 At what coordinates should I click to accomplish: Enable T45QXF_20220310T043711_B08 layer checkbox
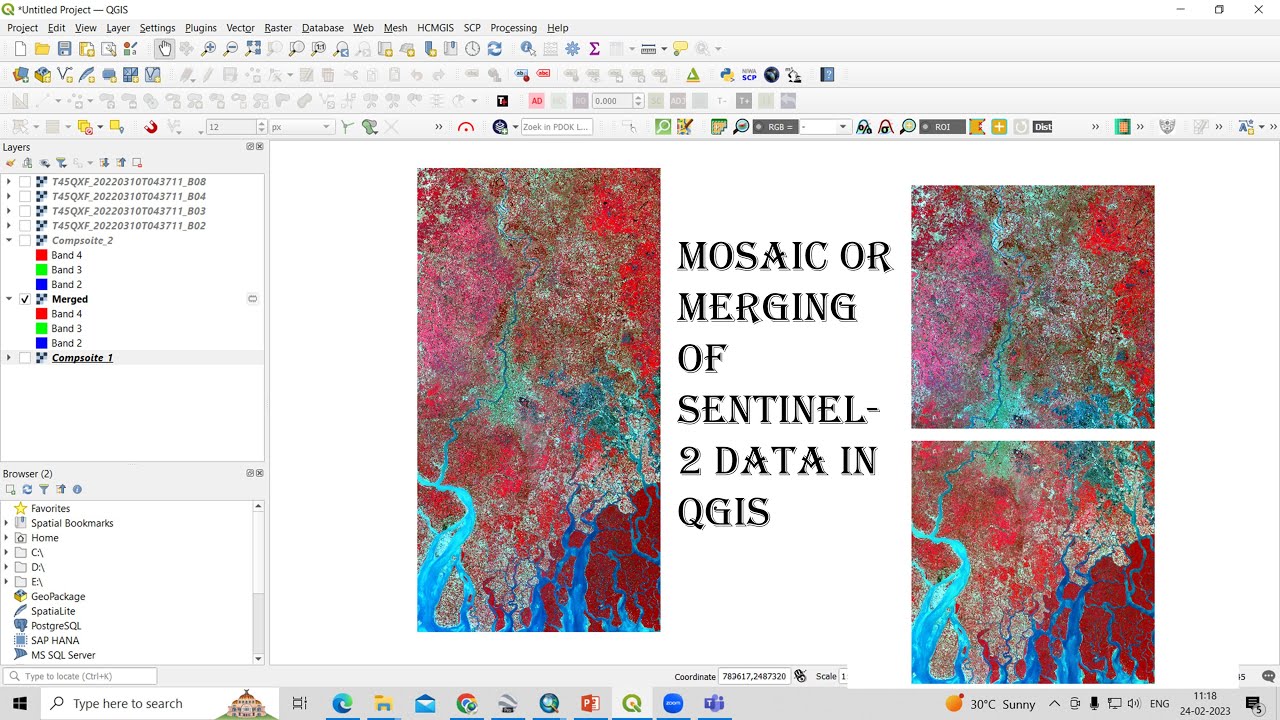pos(25,182)
